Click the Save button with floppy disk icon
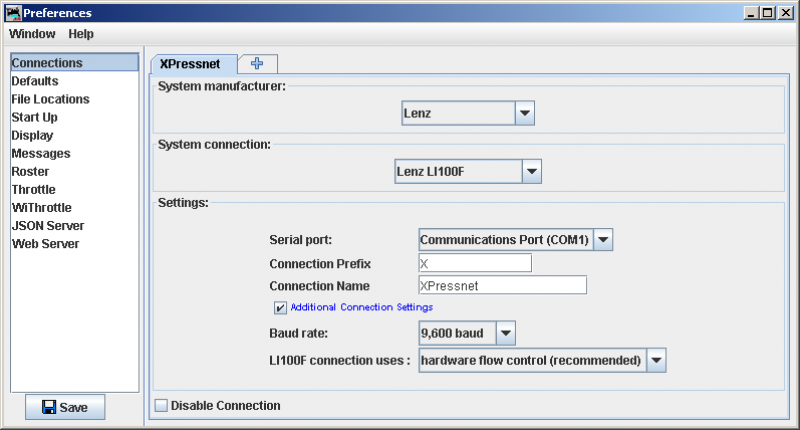 [x=65, y=407]
